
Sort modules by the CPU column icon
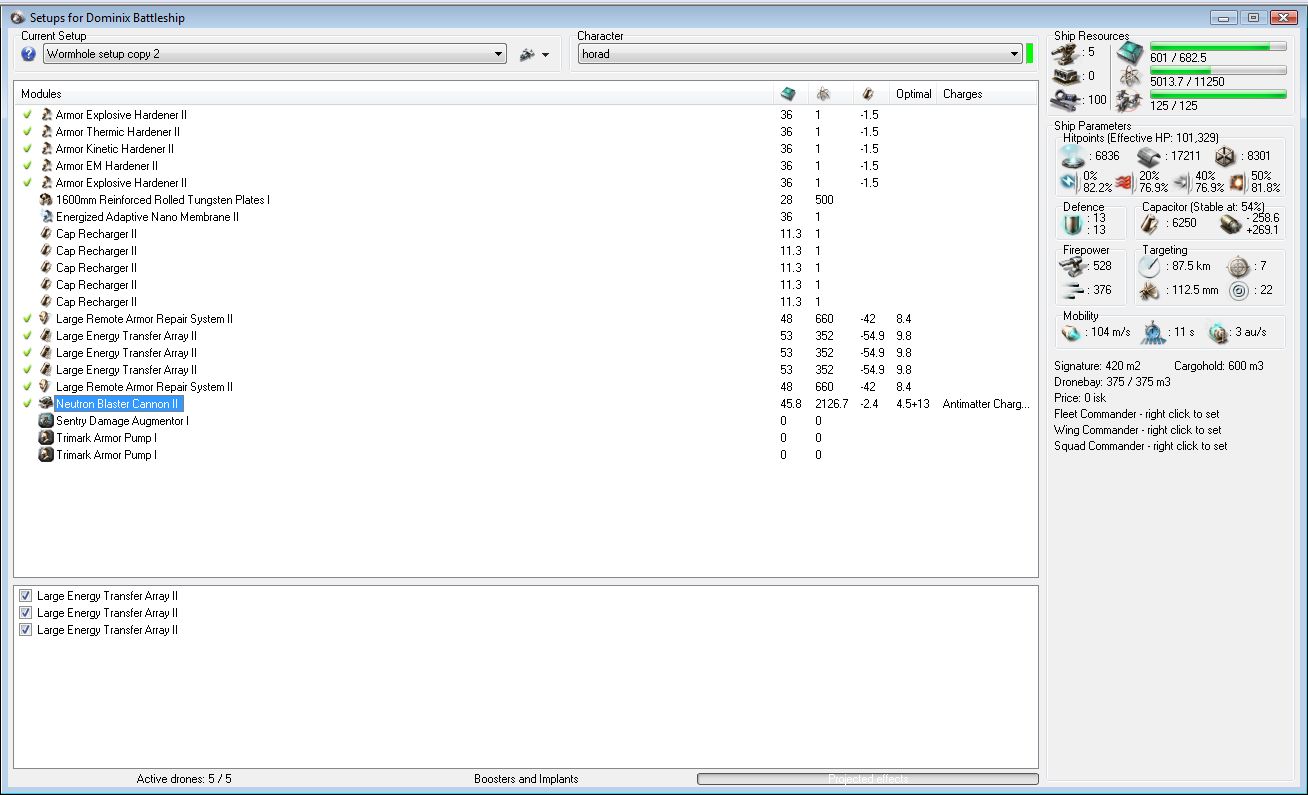point(788,94)
